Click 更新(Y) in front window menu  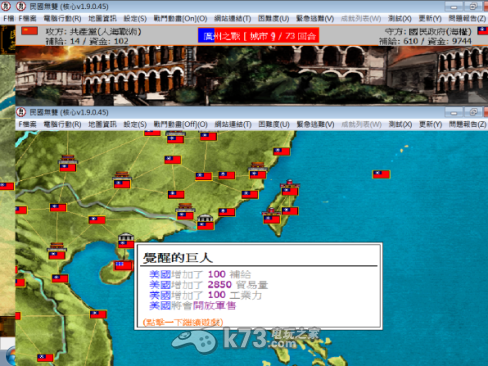(x=430, y=124)
